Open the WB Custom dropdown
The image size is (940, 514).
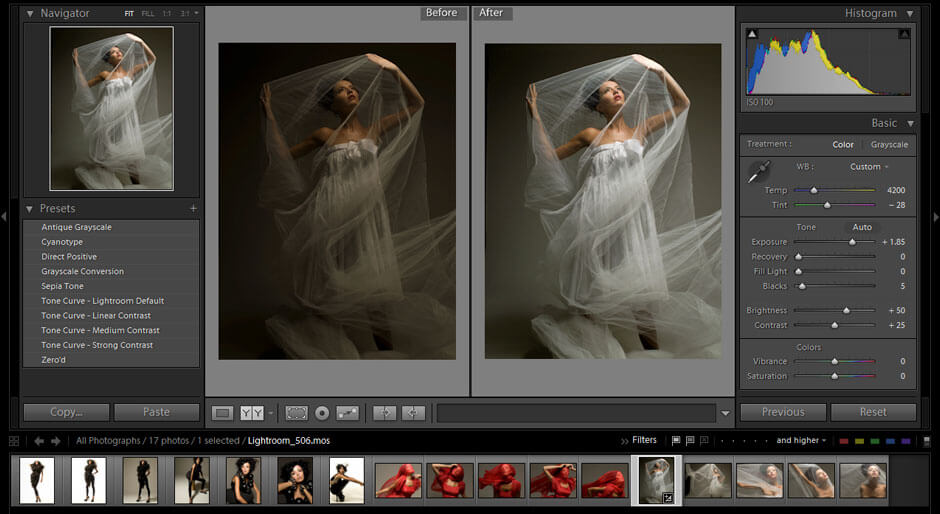(x=868, y=167)
